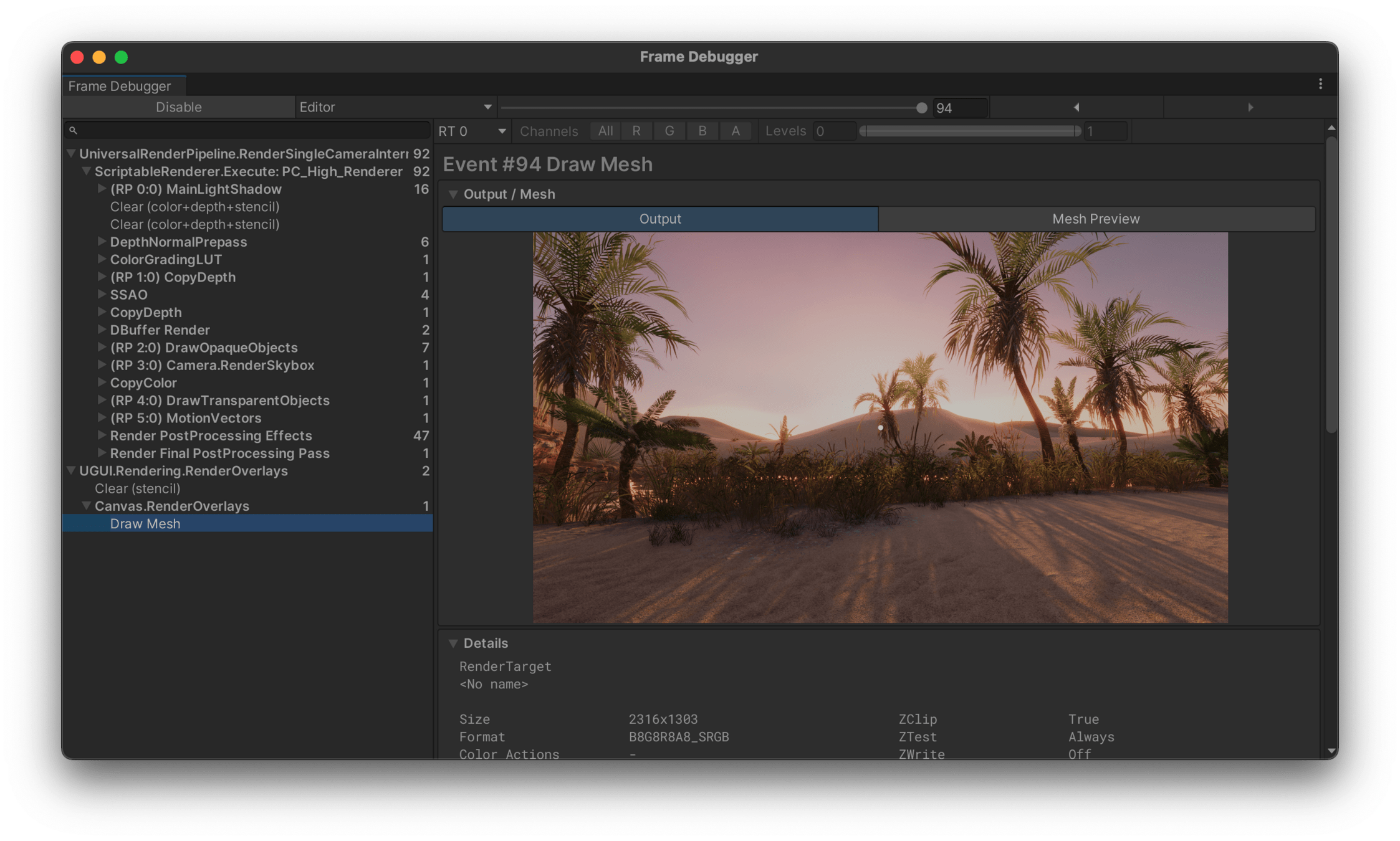Open the Editor connection dropdown
This screenshot has height=841, width=1400.
(x=395, y=107)
